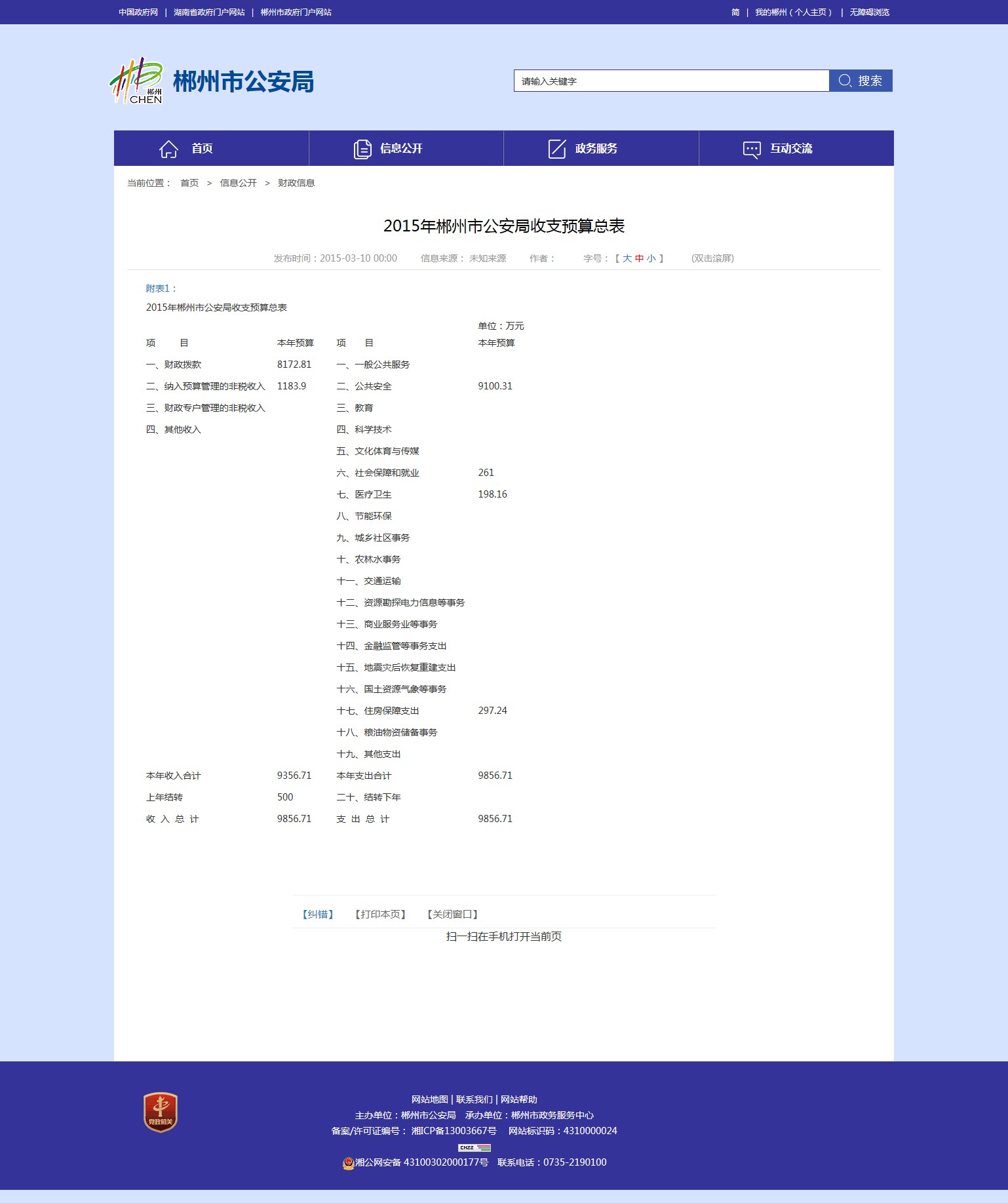Click the chat bubble icon beside 互动交流

coord(752,149)
